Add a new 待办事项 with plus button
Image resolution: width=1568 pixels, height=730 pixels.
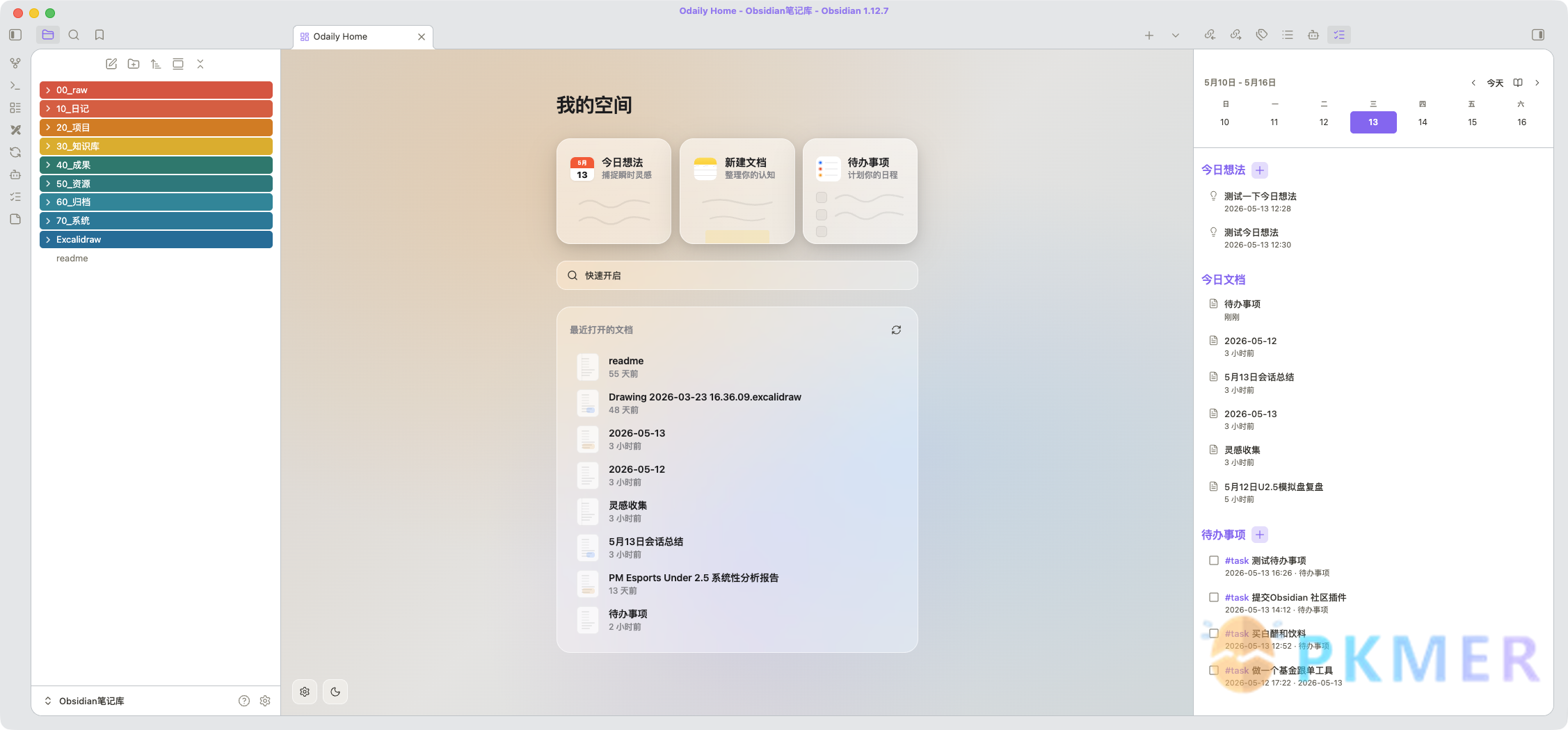(x=1260, y=535)
